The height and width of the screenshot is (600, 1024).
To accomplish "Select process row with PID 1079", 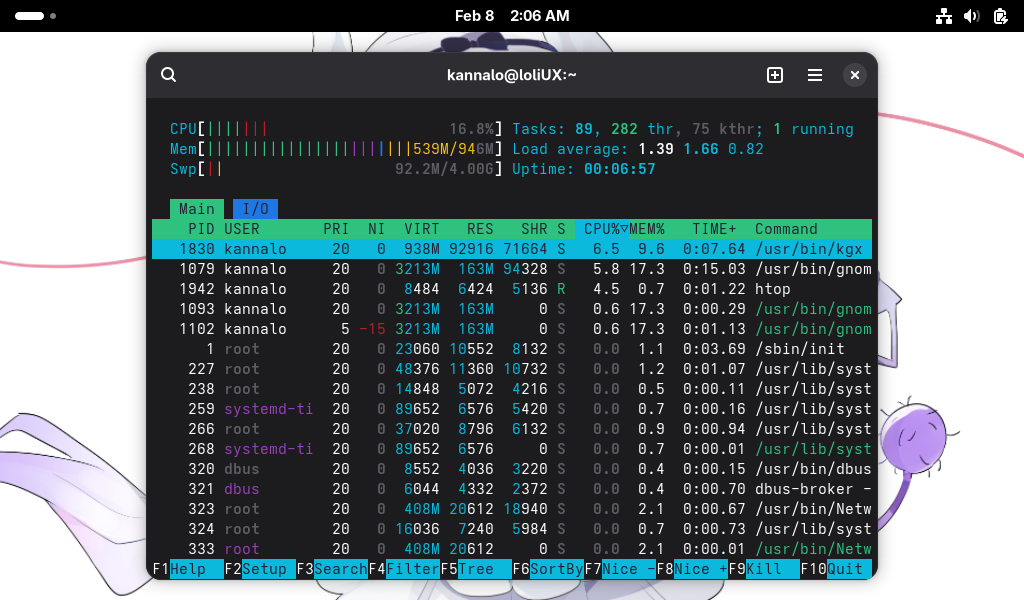I will click(512, 269).
